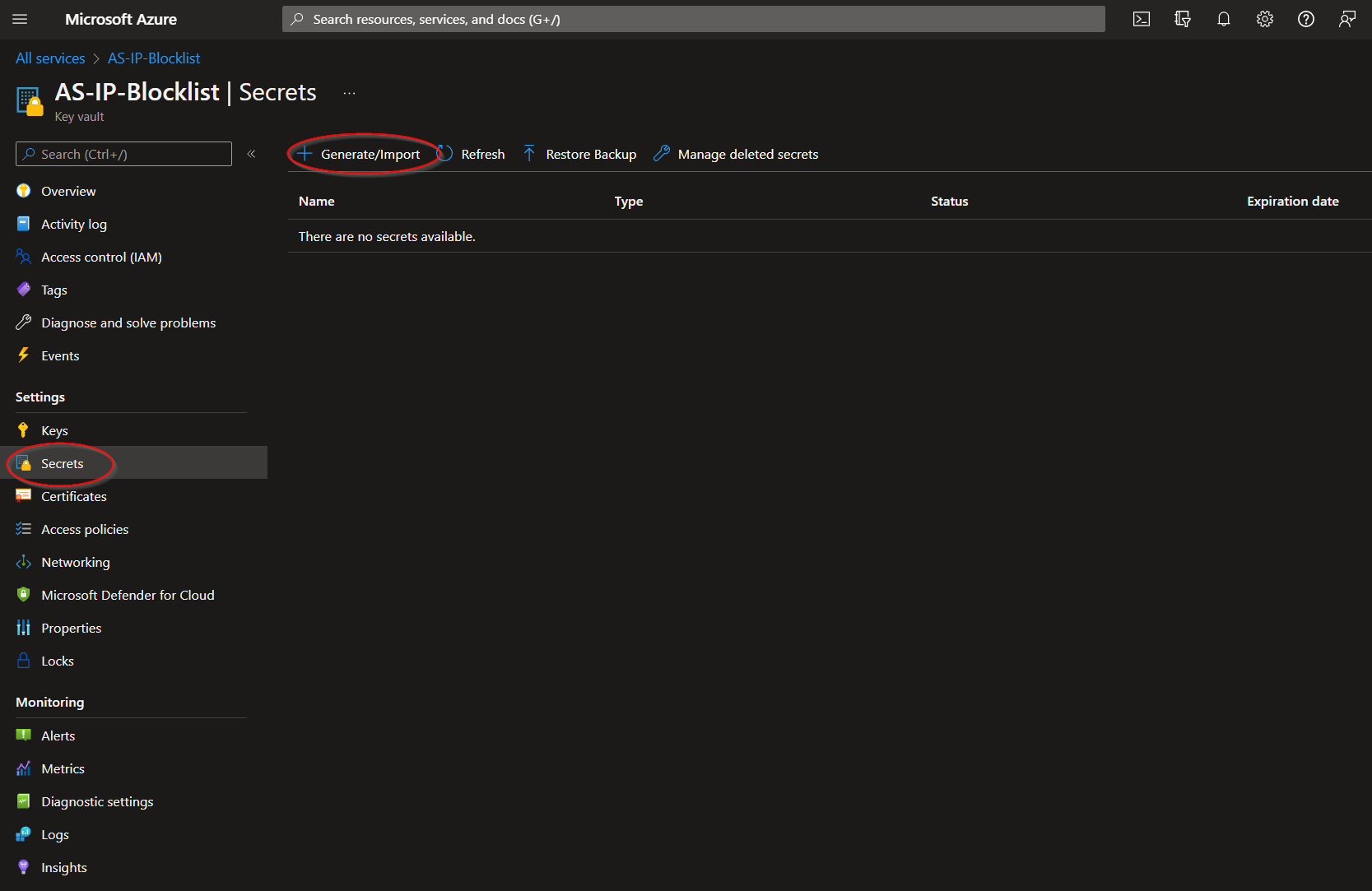1372x891 pixels.
Task: Open the hamburger portal menu
Action: pos(20,19)
